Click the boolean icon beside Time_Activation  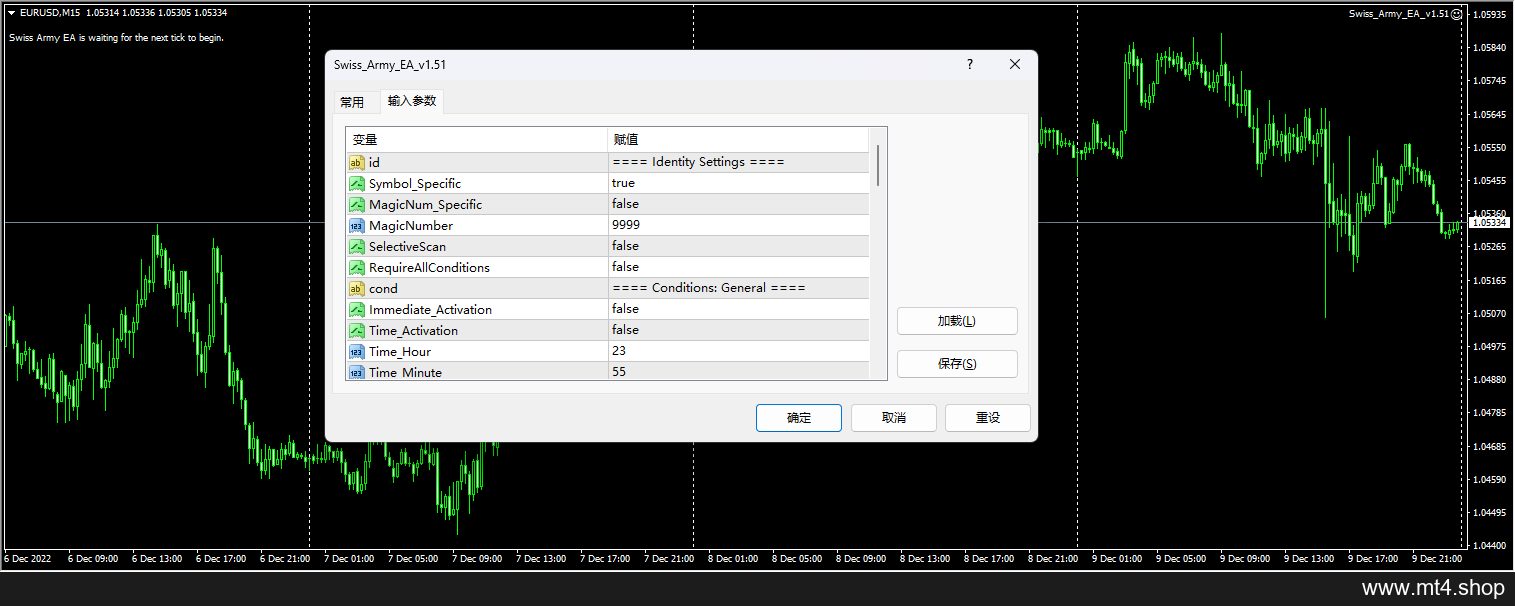356,330
